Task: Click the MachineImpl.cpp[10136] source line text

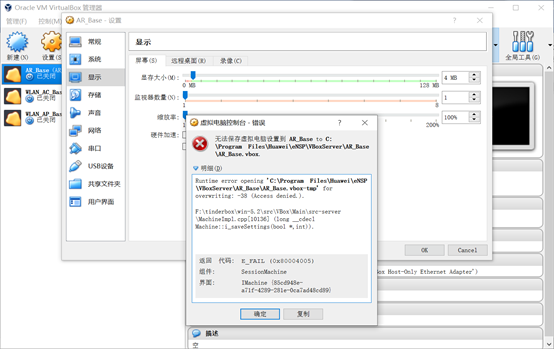Action: click(x=255, y=219)
